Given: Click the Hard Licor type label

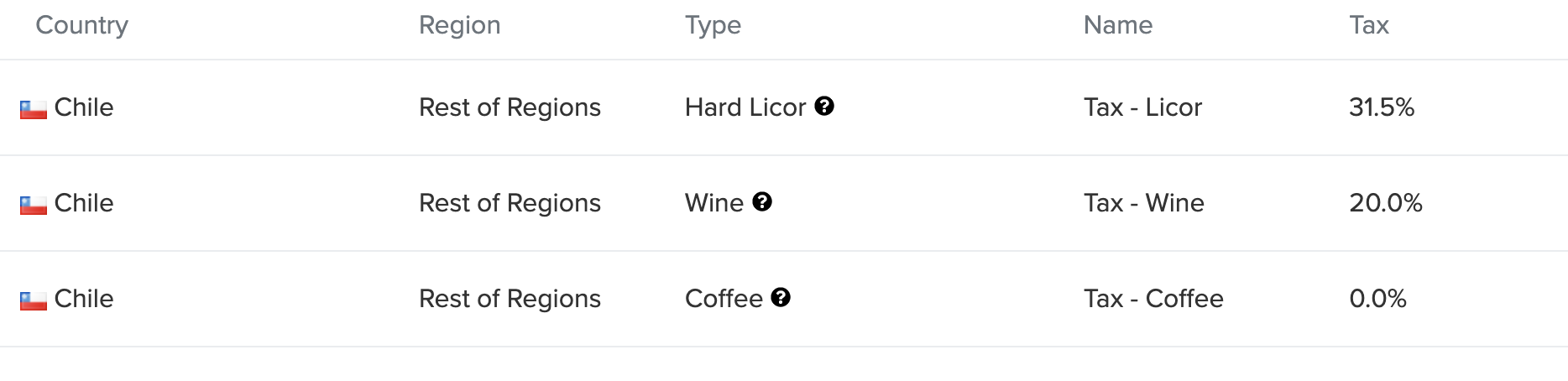Looking at the screenshot, I should (745, 107).
